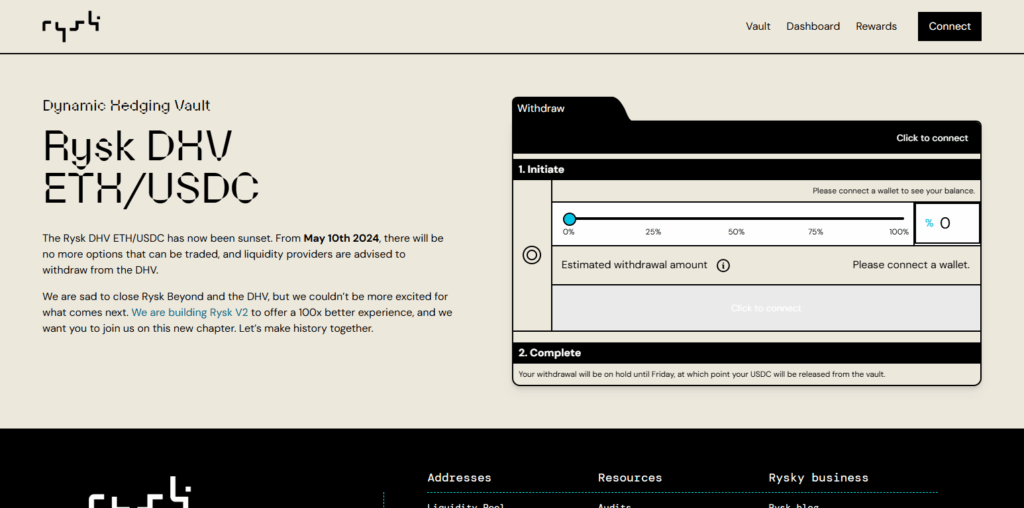Image resolution: width=1024 pixels, height=508 pixels.
Task: Follow the 'We are building Rysk V2' link
Action: tap(190, 312)
